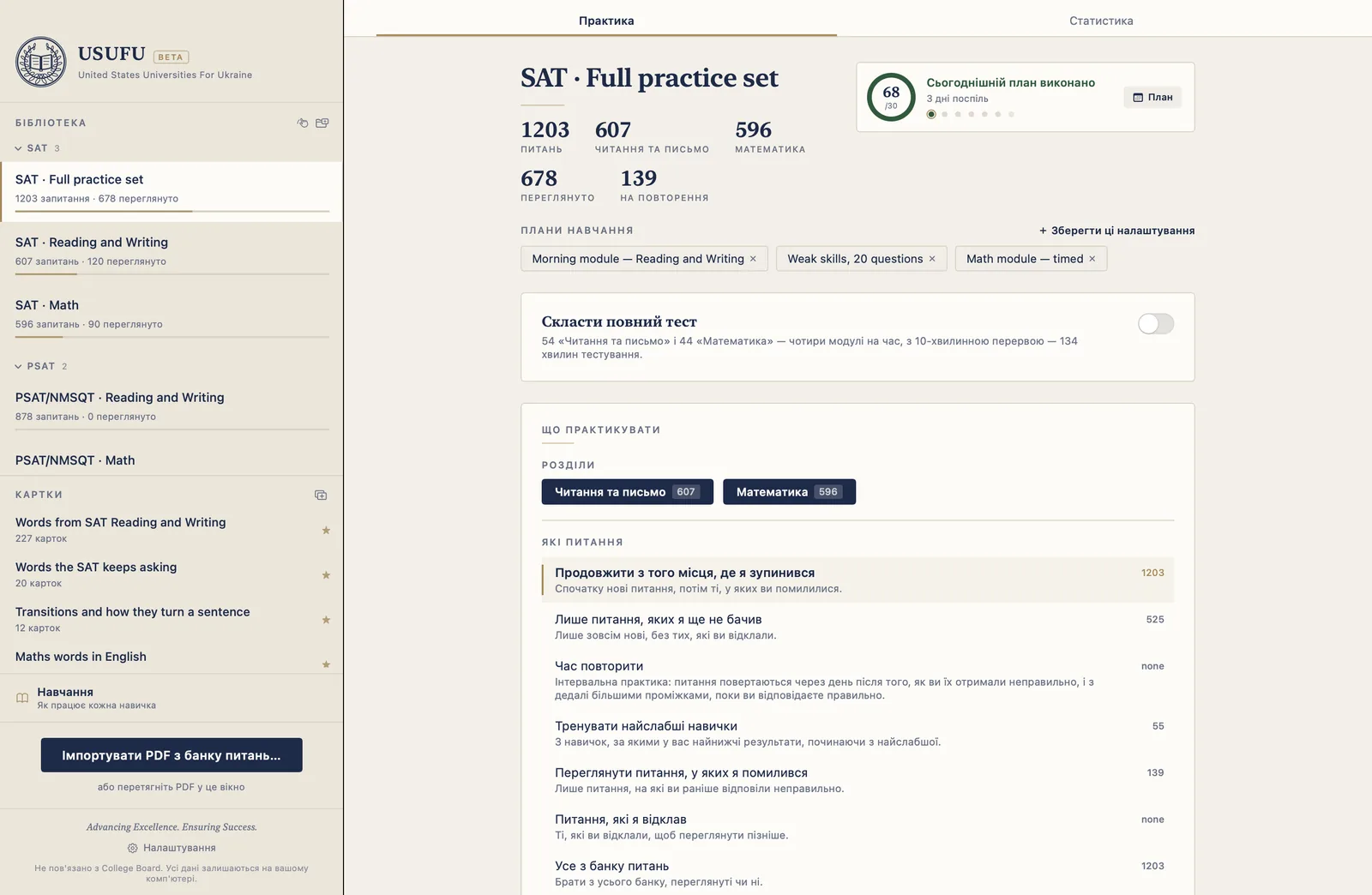Select Усе з банку питань option
1372x895 pixels.
point(857,874)
